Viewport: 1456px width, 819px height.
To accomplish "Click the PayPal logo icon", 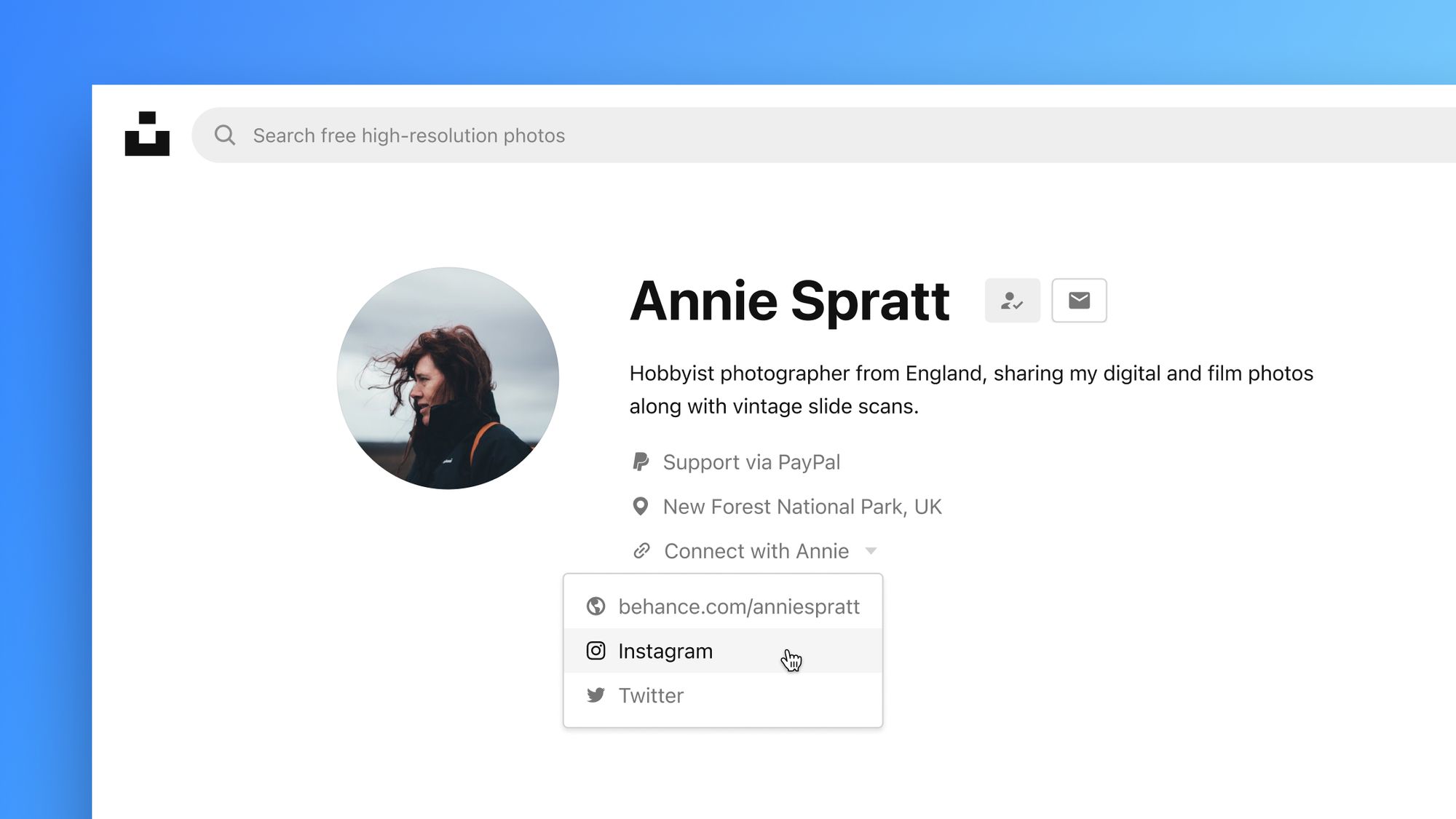I will [x=641, y=462].
